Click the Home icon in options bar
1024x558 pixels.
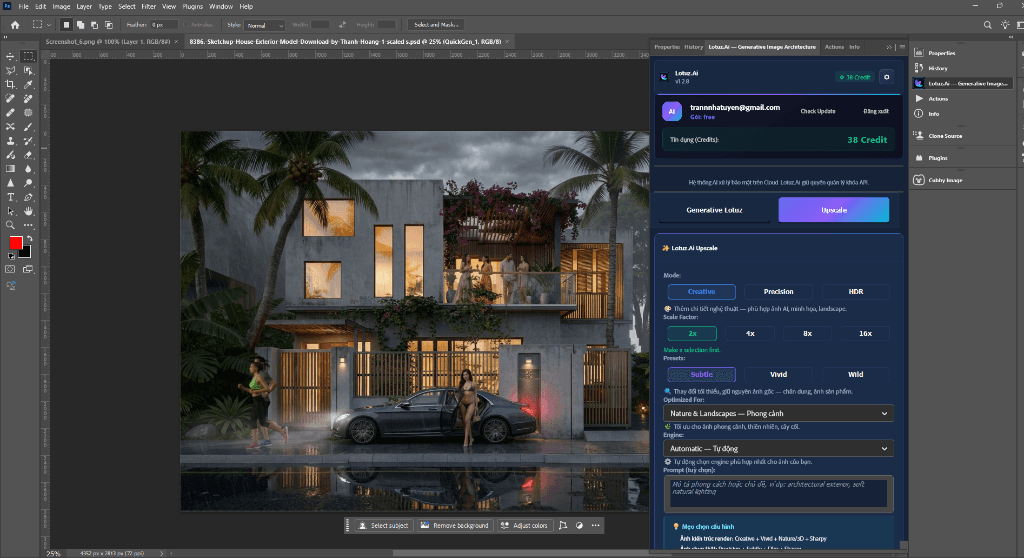[15, 25]
